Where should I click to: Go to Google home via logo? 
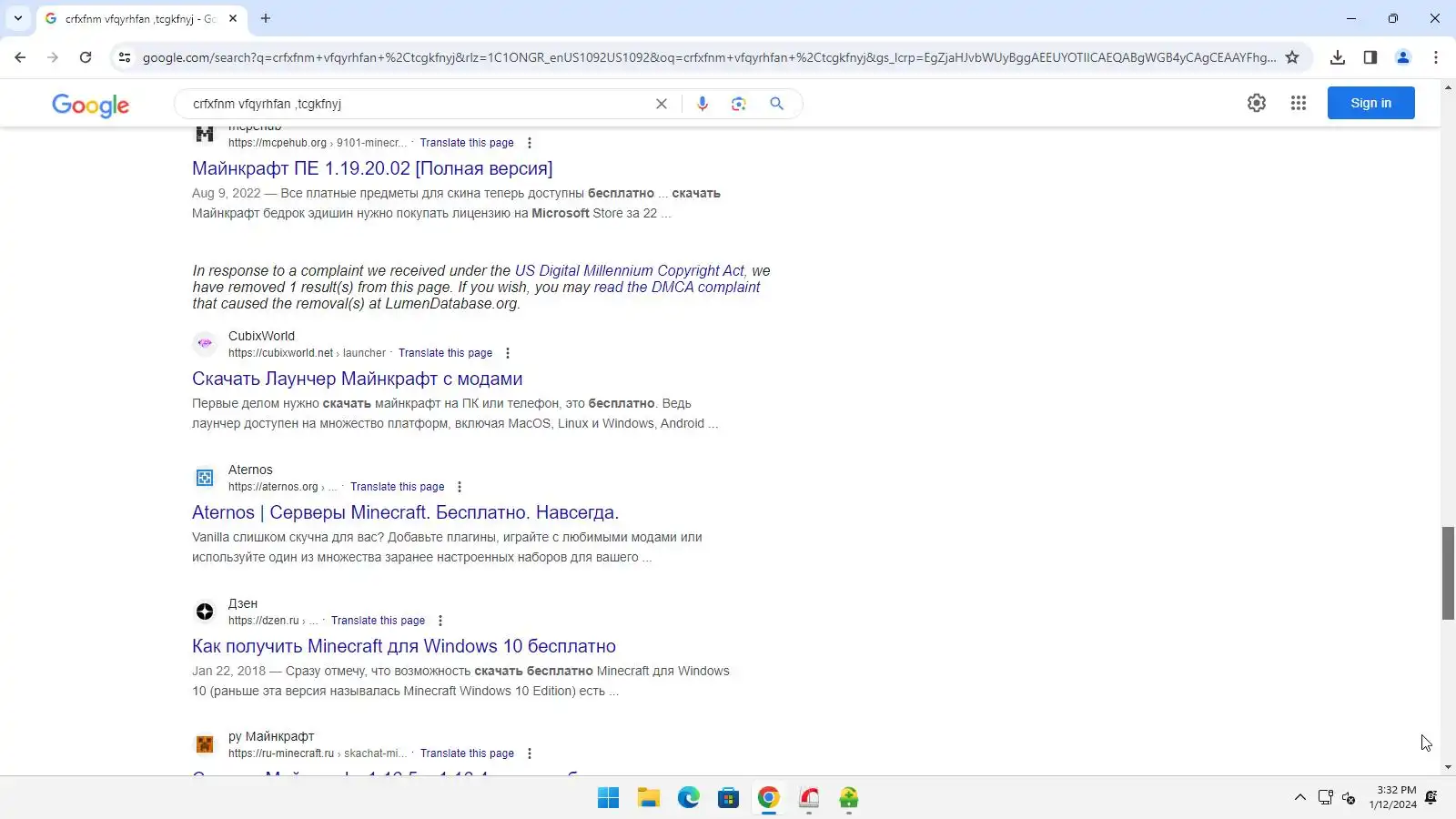point(91,105)
